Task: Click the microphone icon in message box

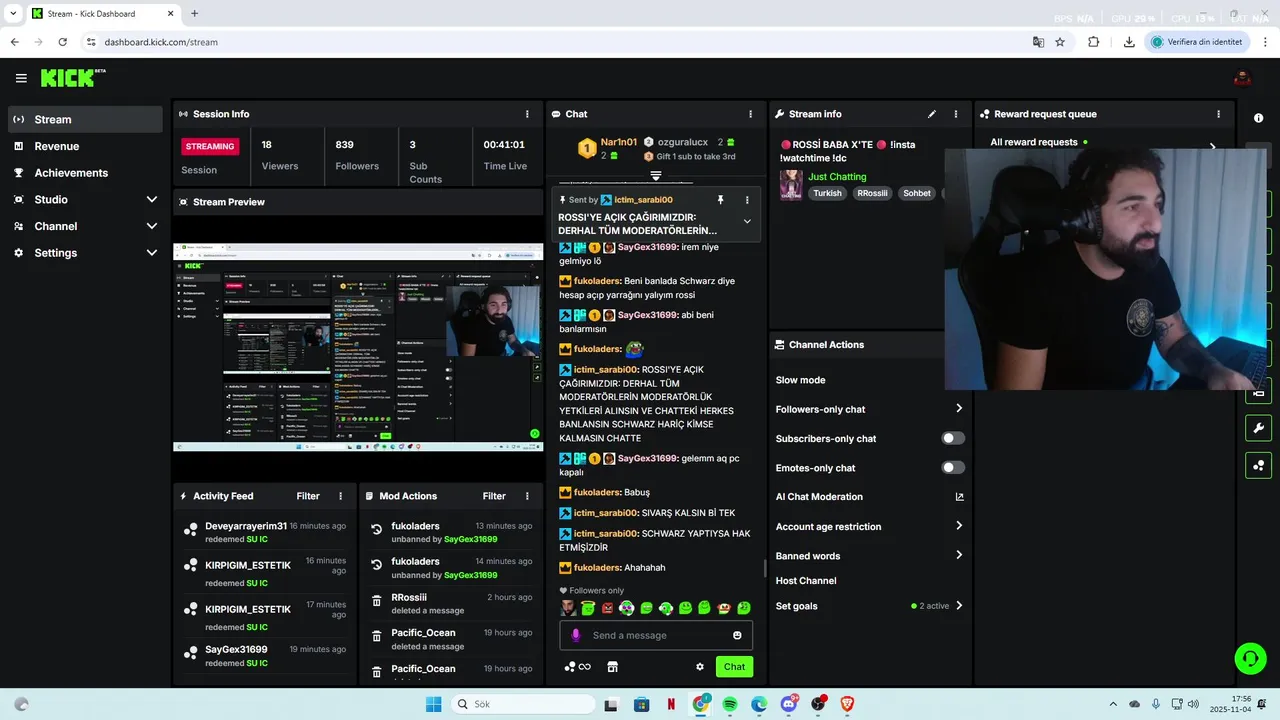Action: pos(575,635)
